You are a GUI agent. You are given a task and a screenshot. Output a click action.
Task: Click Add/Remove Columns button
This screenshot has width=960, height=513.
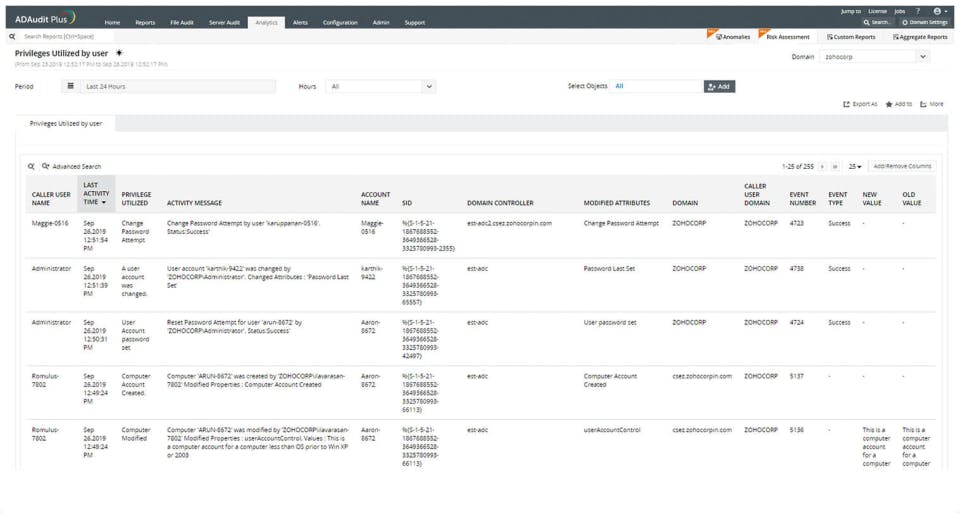(x=901, y=167)
